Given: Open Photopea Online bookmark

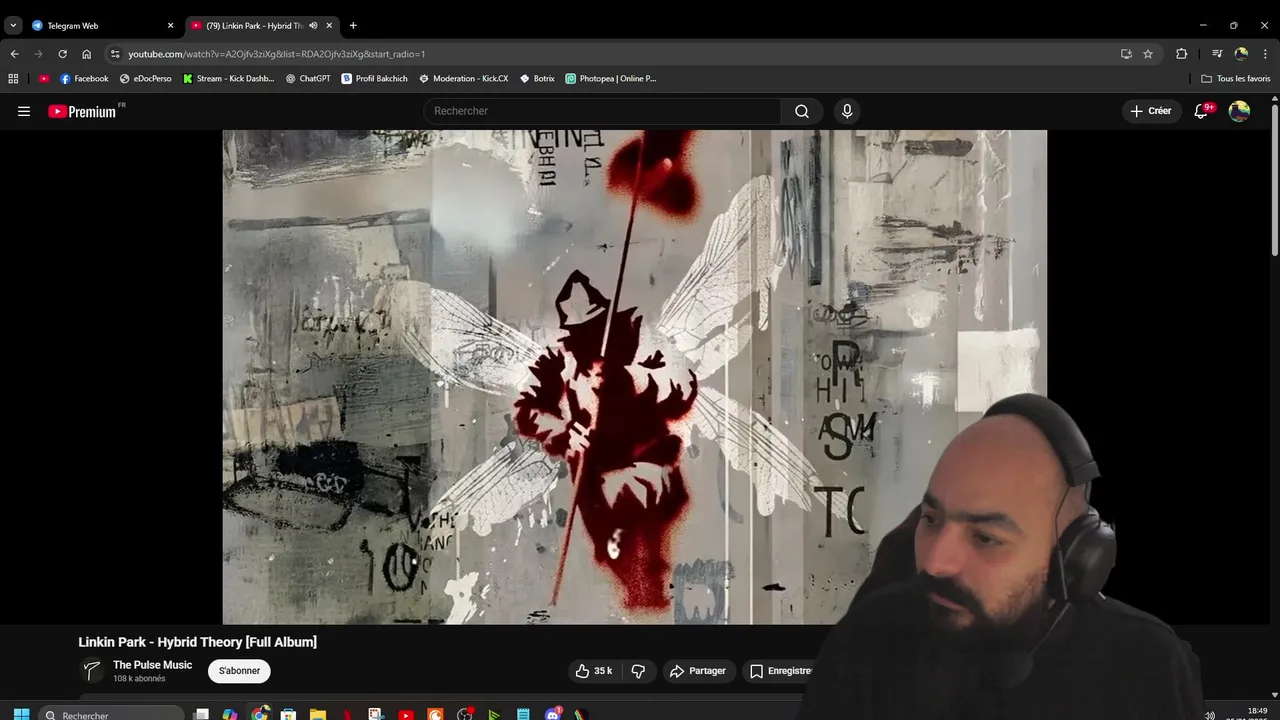Looking at the screenshot, I should (x=610, y=78).
